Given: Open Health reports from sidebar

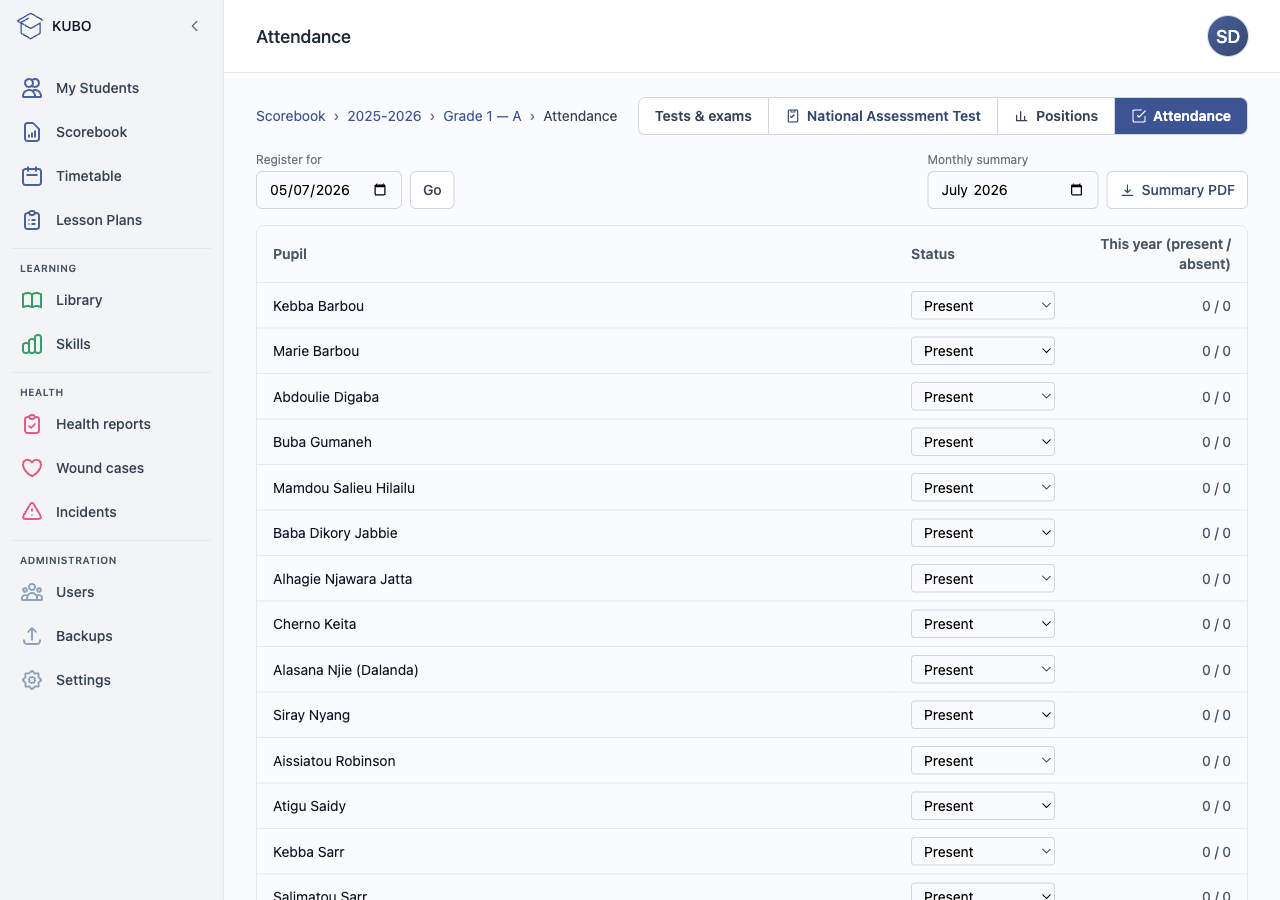Looking at the screenshot, I should 112,424.
